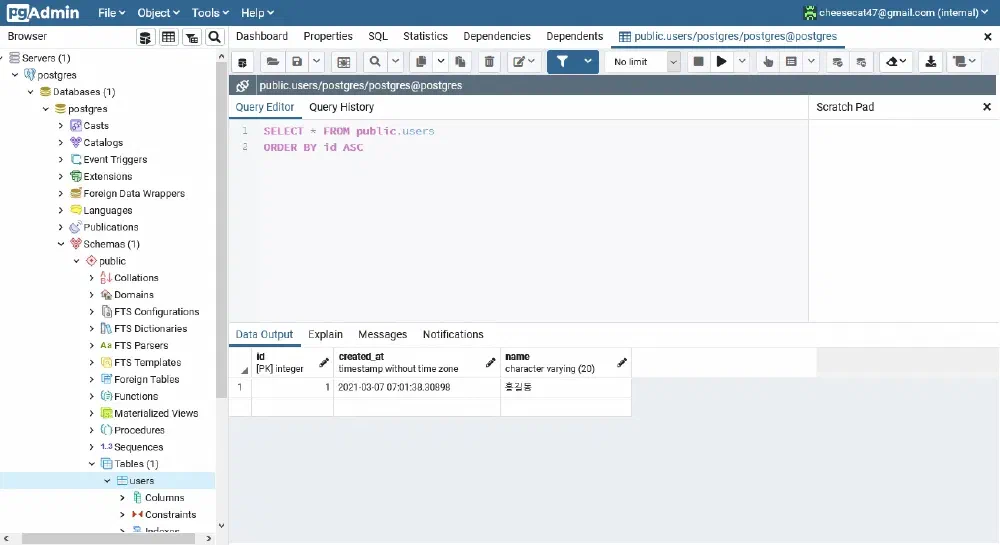This screenshot has width=1000, height=545.
Task: Click the edit pencil in created_at column header
Action: (x=490, y=363)
